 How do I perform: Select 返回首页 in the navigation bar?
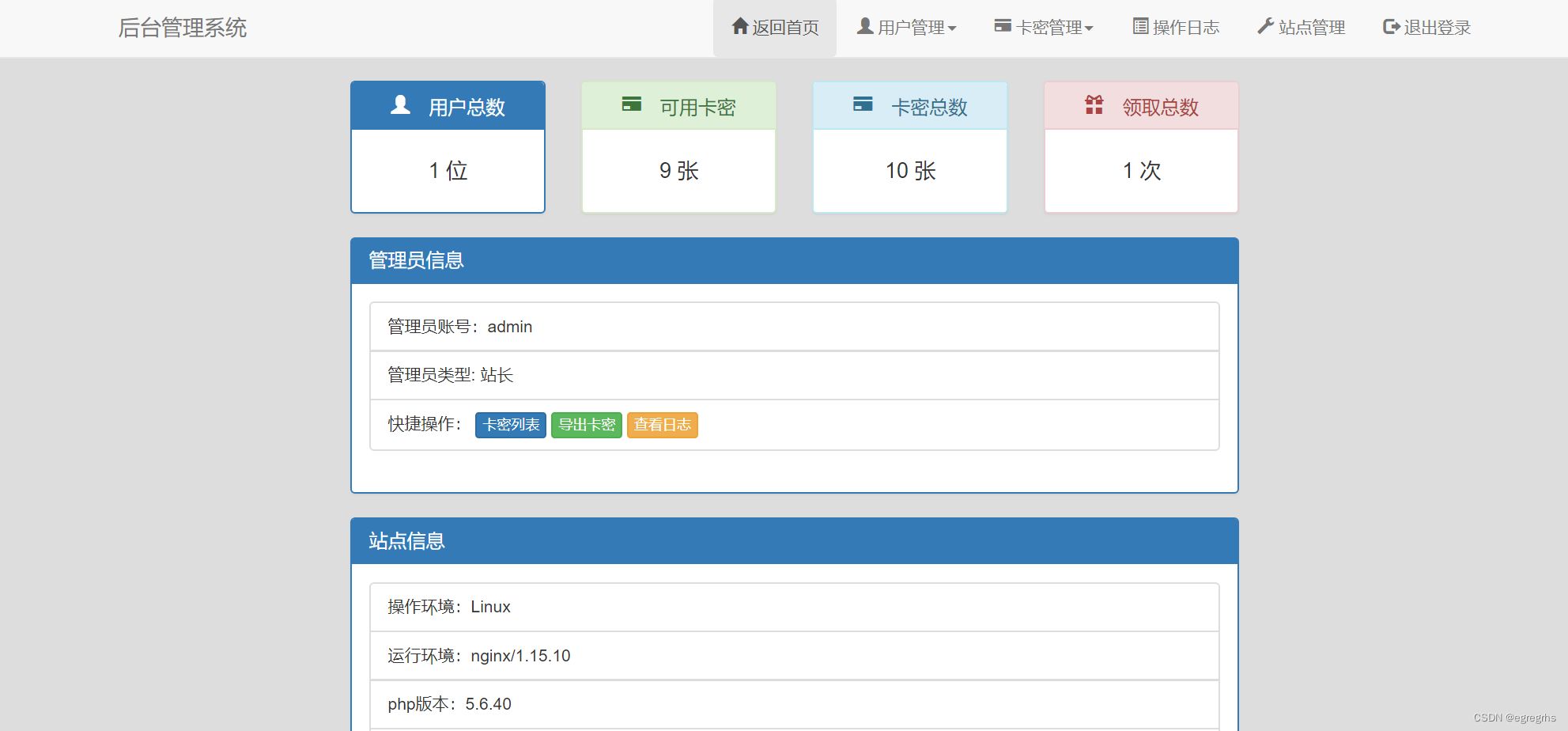coord(775,26)
